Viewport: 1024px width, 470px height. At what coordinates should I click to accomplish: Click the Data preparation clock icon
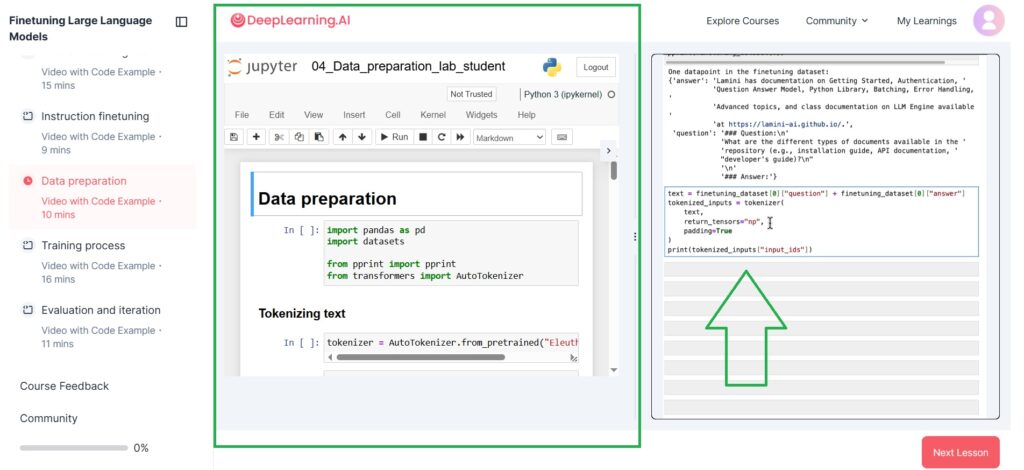point(27,181)
